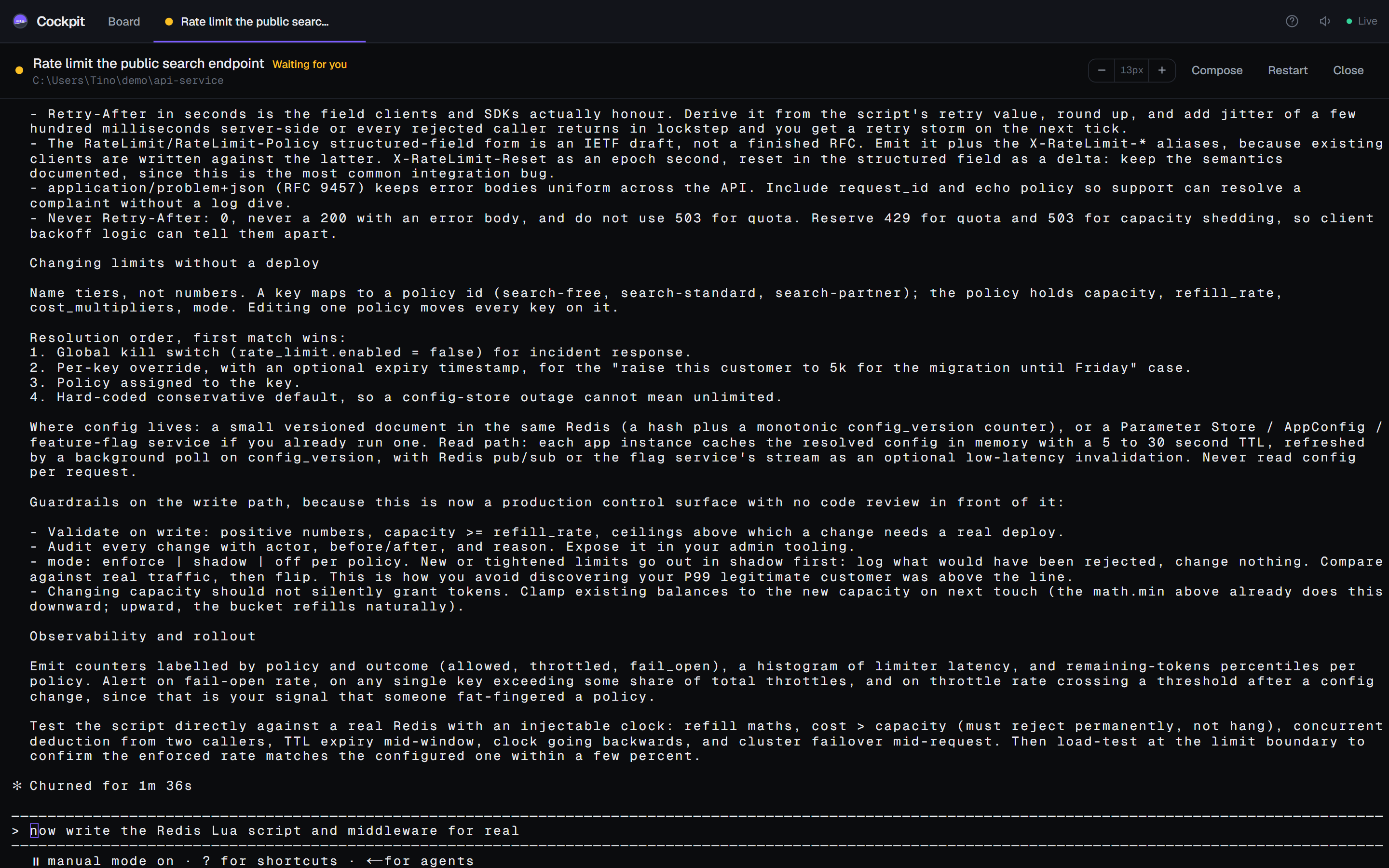Click the Cockpit logo icon
Viewport: 1389px width, 868px height.
click(x=20, y=21)
